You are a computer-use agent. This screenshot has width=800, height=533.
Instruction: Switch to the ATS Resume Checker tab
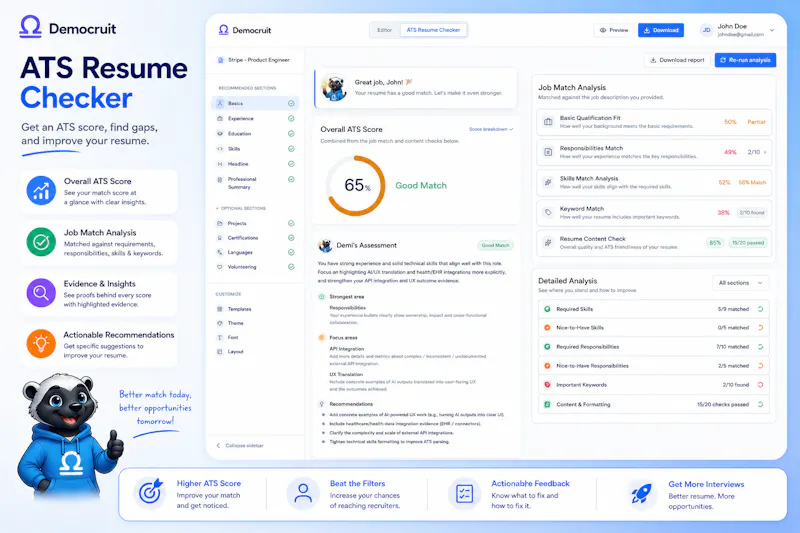[433, 30]
